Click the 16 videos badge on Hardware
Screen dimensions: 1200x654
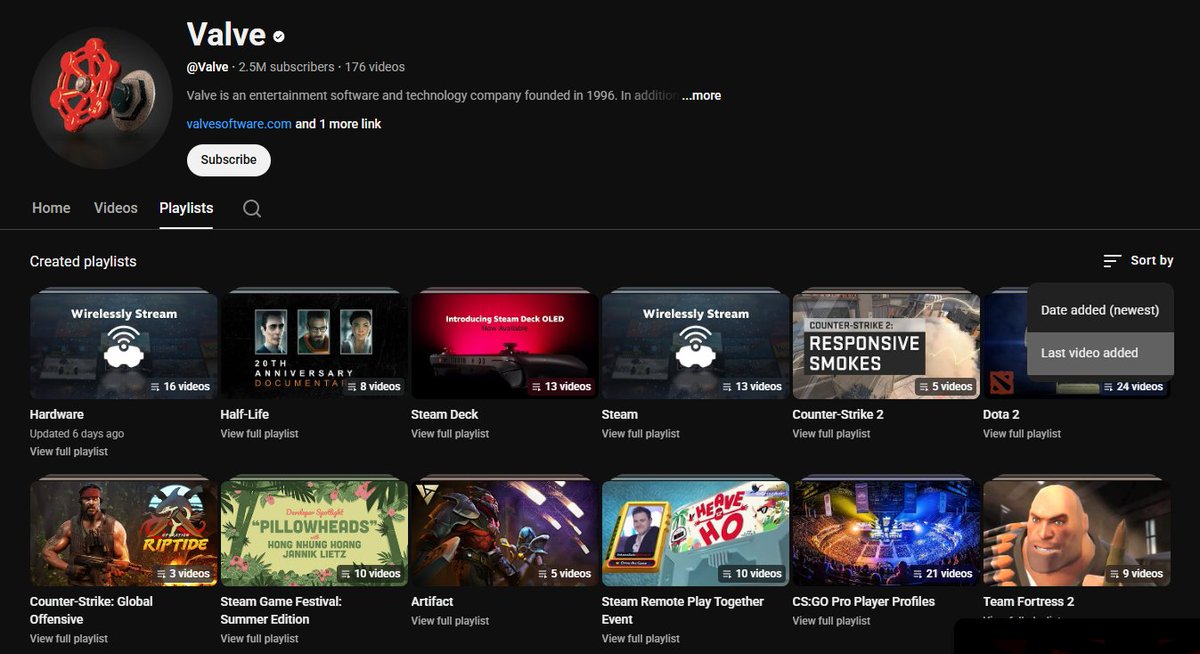(180, 386)
